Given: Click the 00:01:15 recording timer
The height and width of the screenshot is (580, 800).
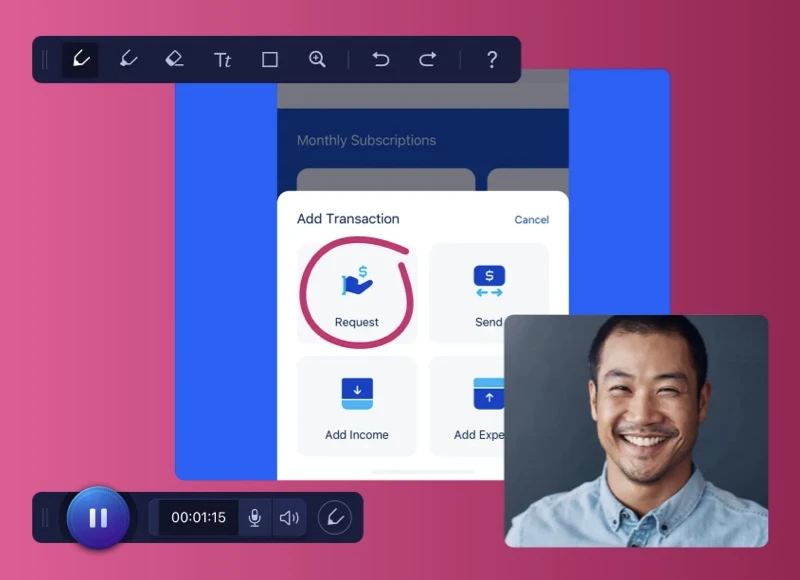Looking at the screenshot, I should 198,517.
